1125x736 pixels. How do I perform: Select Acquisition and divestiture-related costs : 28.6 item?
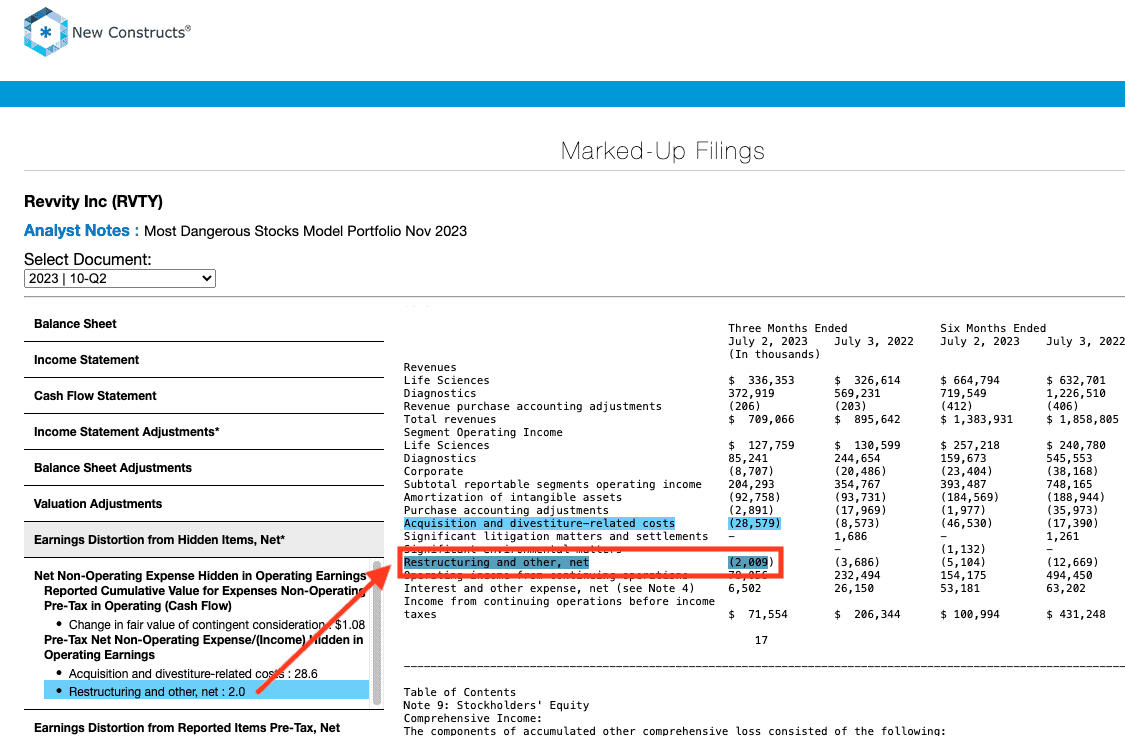click(193, 674)
